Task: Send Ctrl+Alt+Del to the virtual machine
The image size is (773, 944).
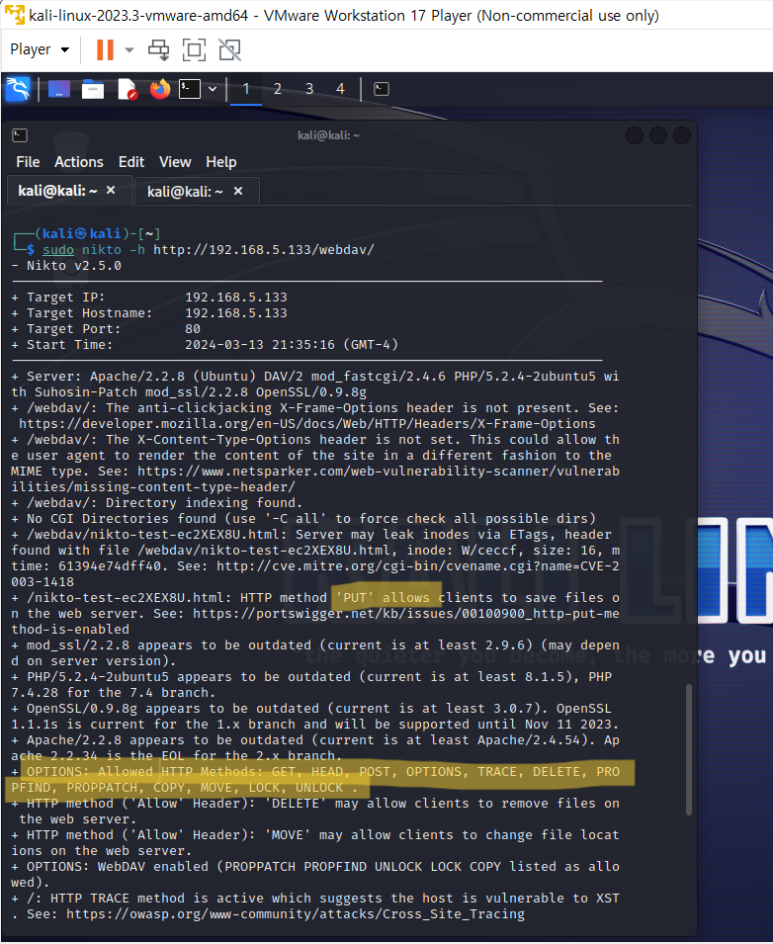Action: (x=159, y=50)
